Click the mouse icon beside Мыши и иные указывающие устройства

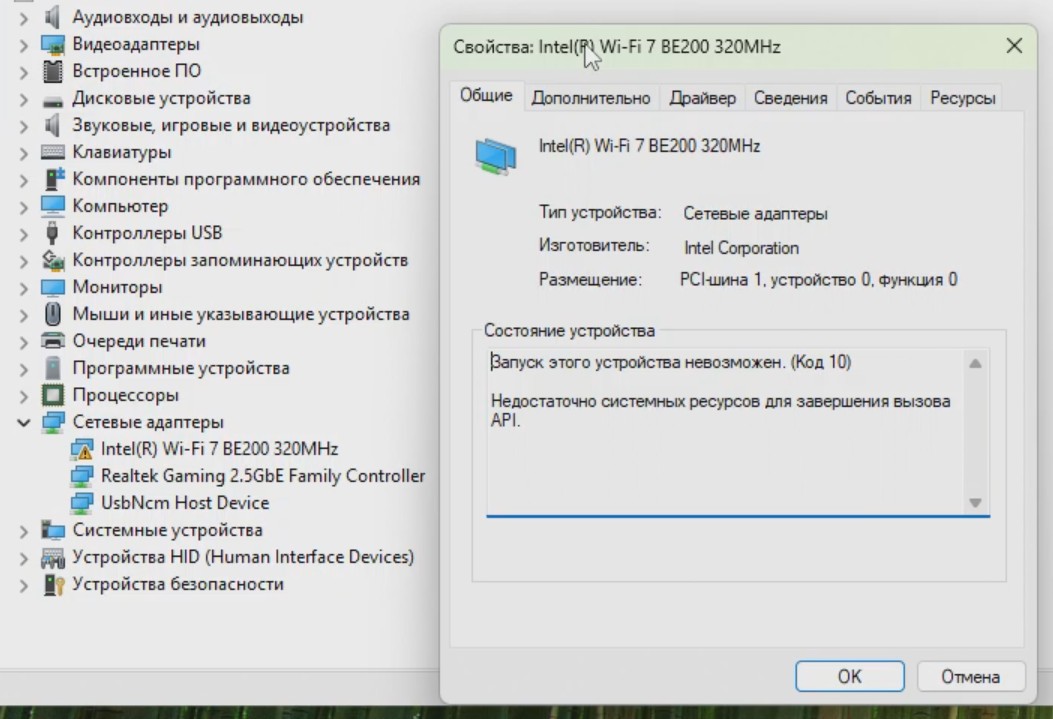pos(52,314)
